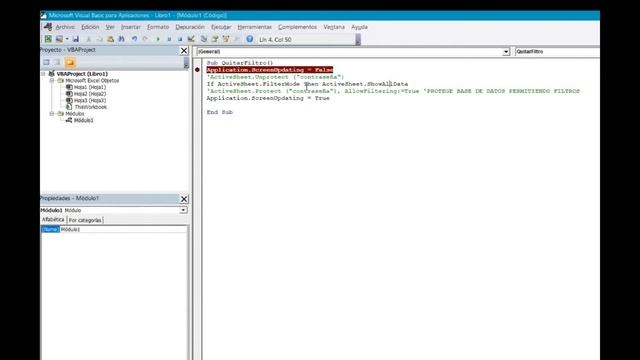This screenshot has width=640, height=360.
Task: Switch to the Alfabética tab
Action: point(53,220)
